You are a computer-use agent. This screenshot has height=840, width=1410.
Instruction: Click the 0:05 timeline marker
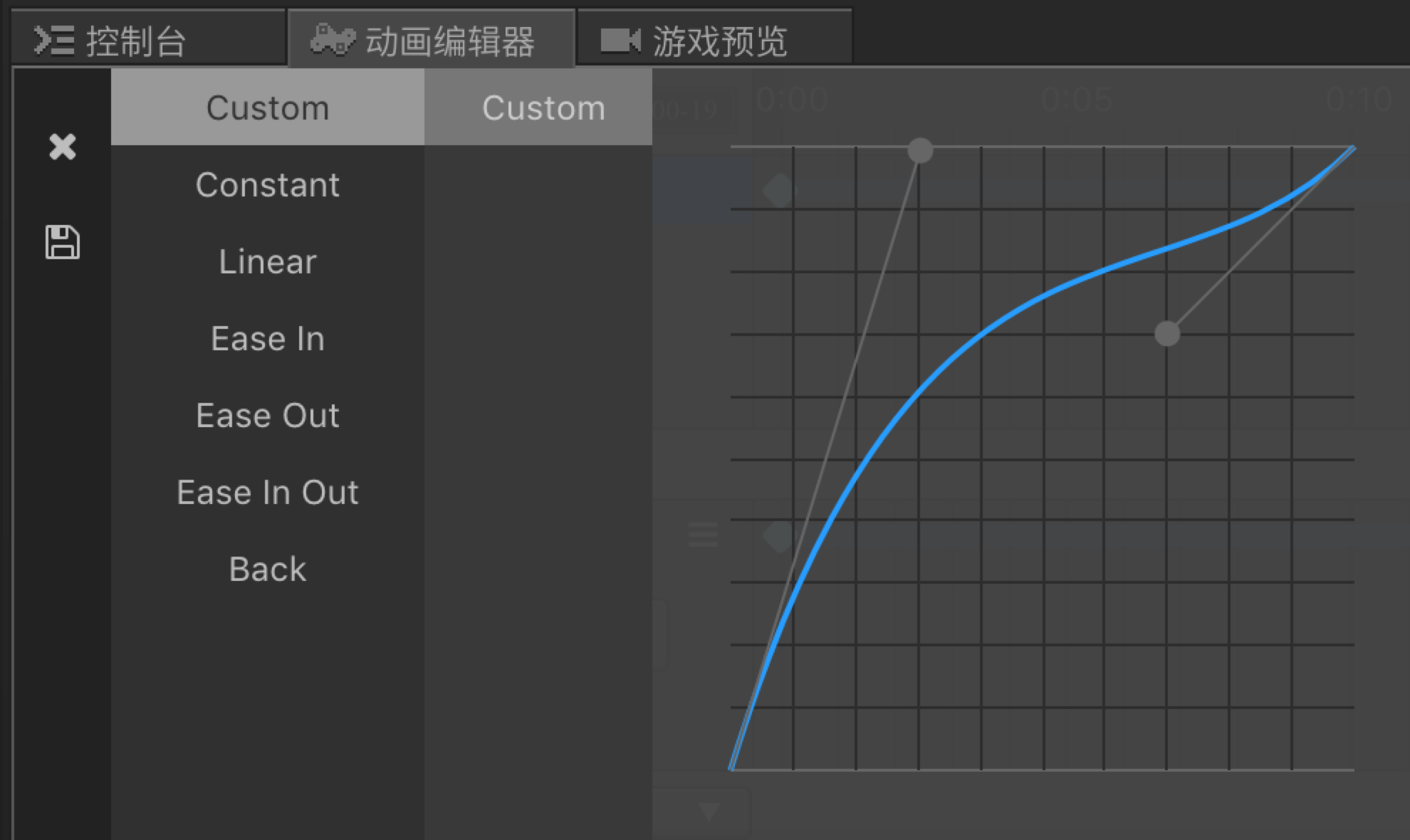1076,100
